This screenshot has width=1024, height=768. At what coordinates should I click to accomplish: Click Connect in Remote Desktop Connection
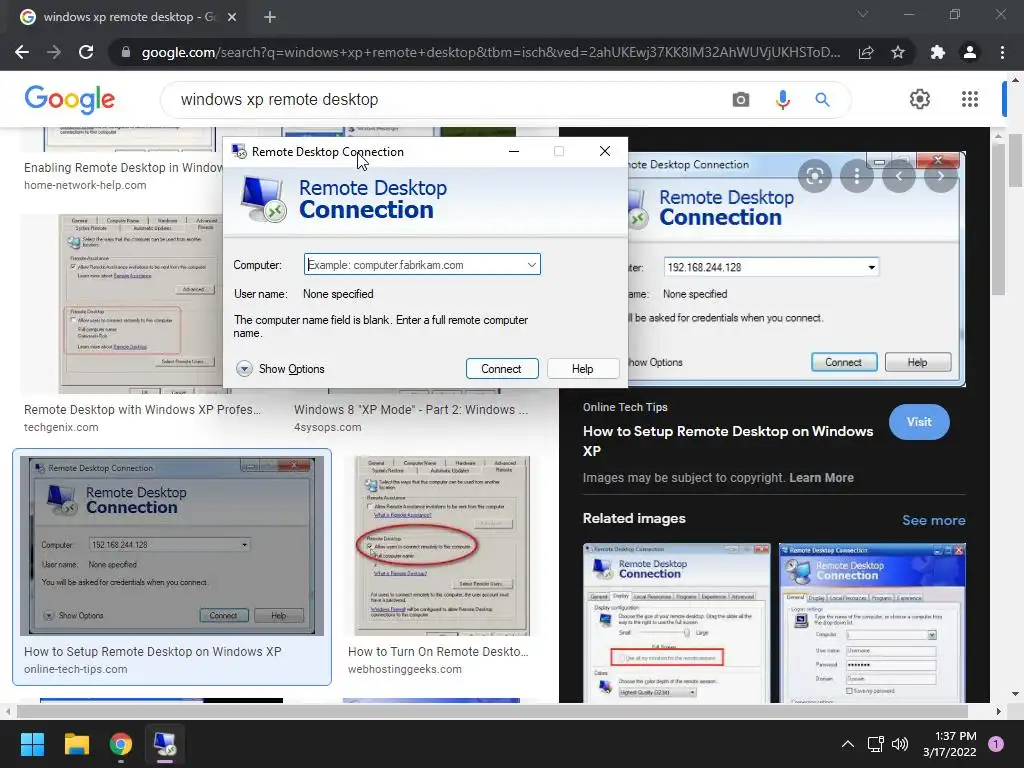[502, 369]
